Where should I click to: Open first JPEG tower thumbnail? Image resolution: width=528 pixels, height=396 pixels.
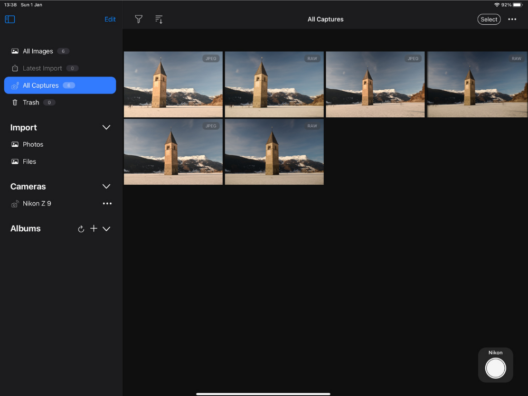pyautogui.click(x=173, y=84)
